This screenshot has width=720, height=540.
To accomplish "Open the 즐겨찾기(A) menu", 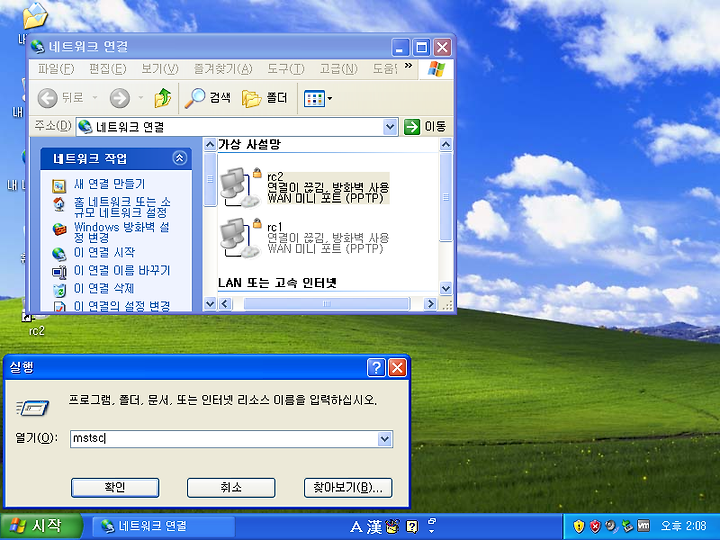I will [223, 69].
